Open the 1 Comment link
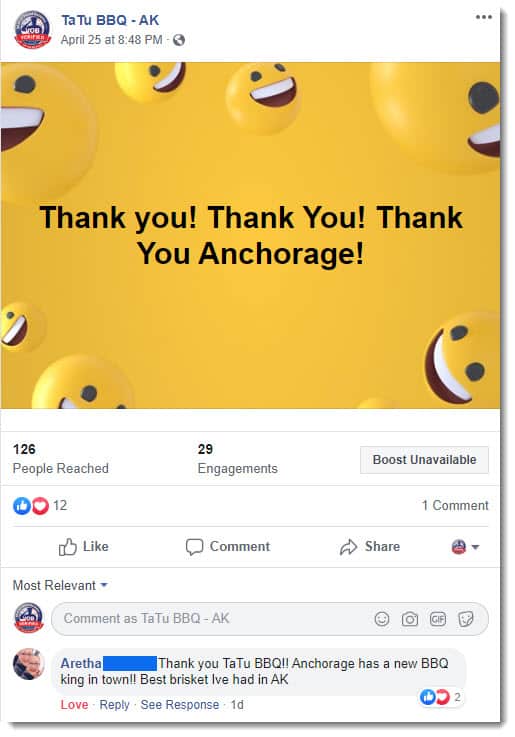515x737 pixels. coord(455,505)
